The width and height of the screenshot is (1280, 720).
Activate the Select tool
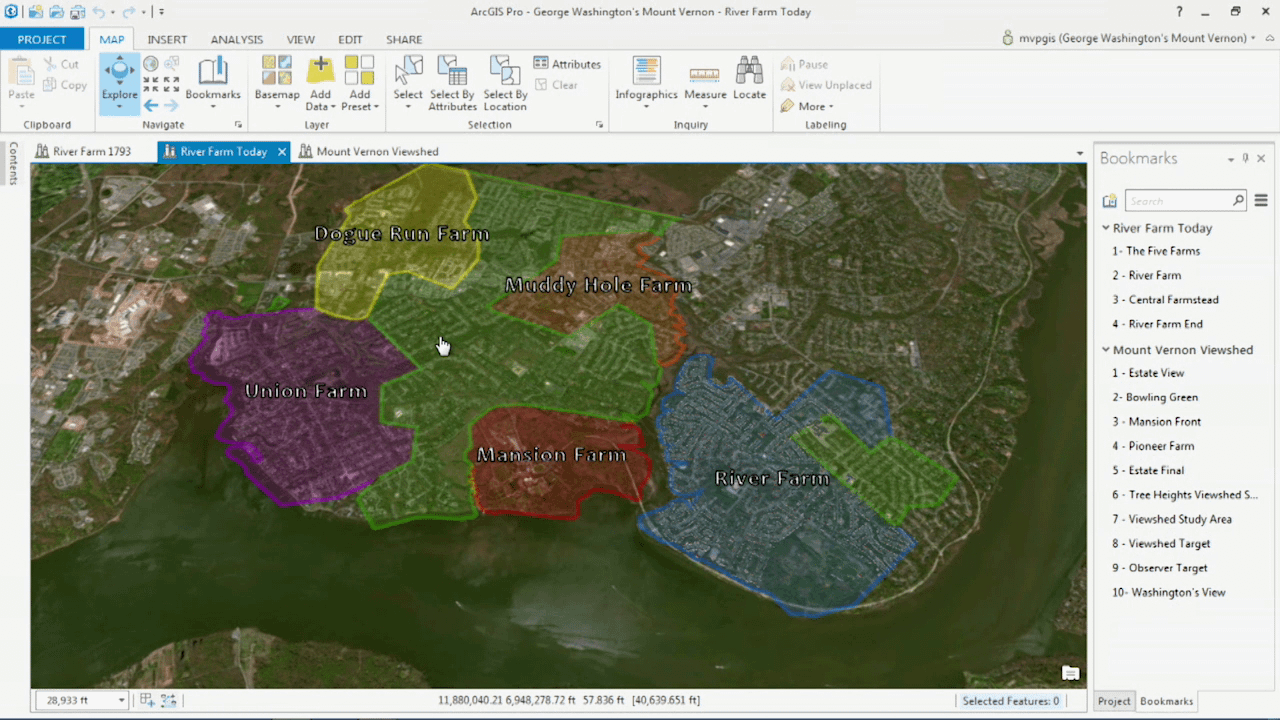408,82
